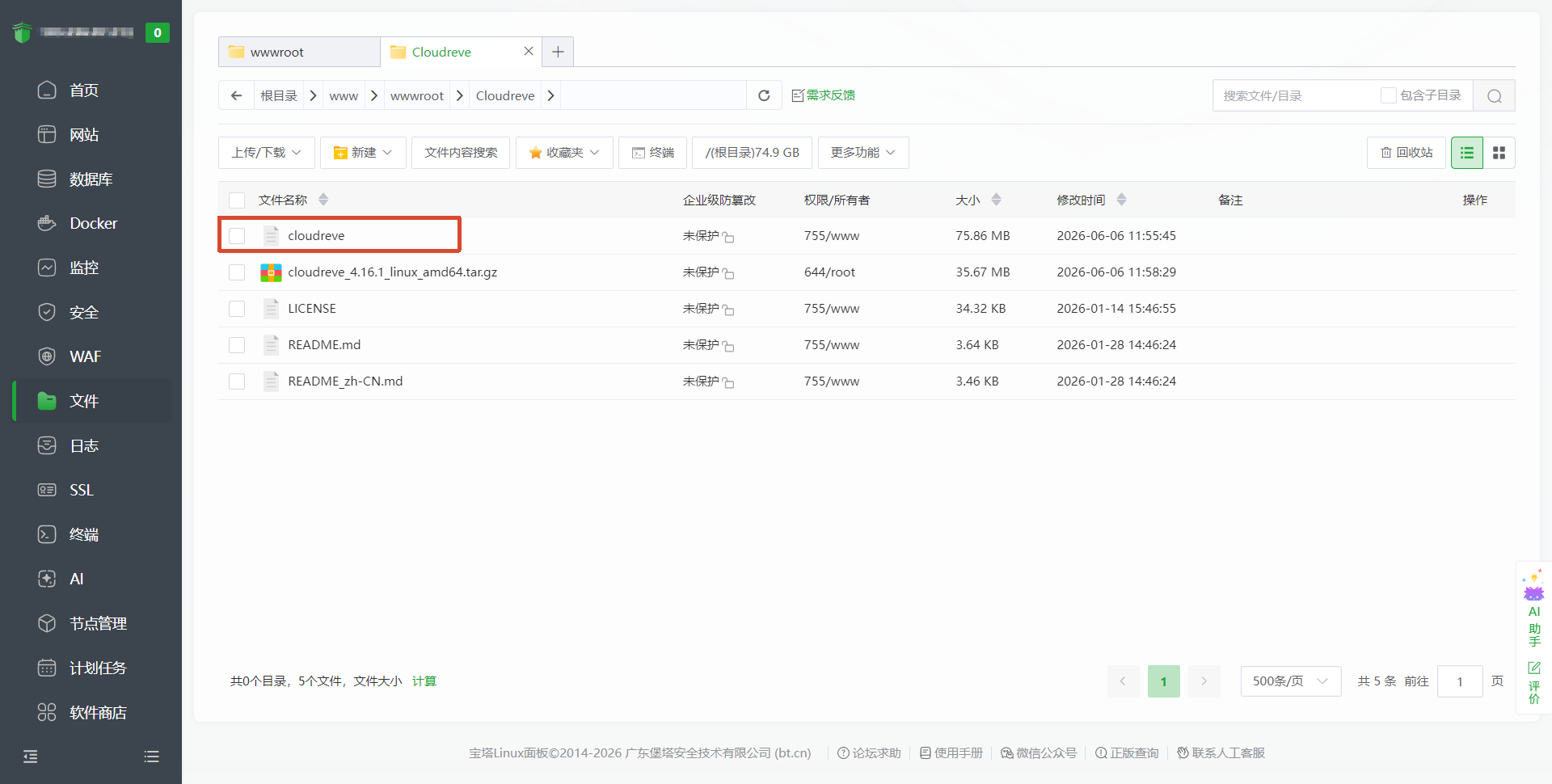Screen dimensions: 1552x784
Task: Check the cloudreve file checkbox
Action: [237, 236]
